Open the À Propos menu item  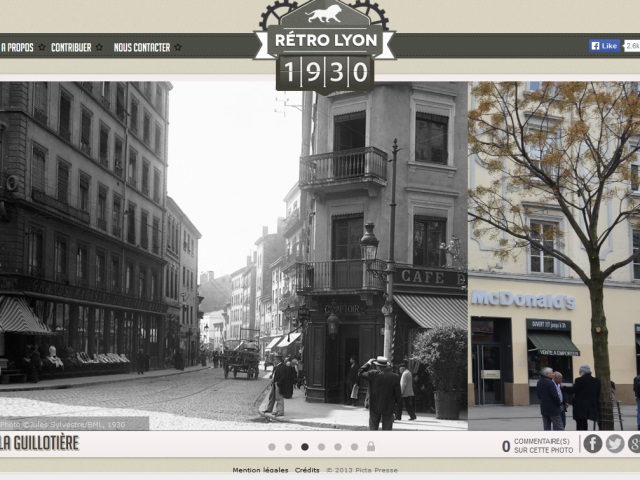(x=17, y=47)
